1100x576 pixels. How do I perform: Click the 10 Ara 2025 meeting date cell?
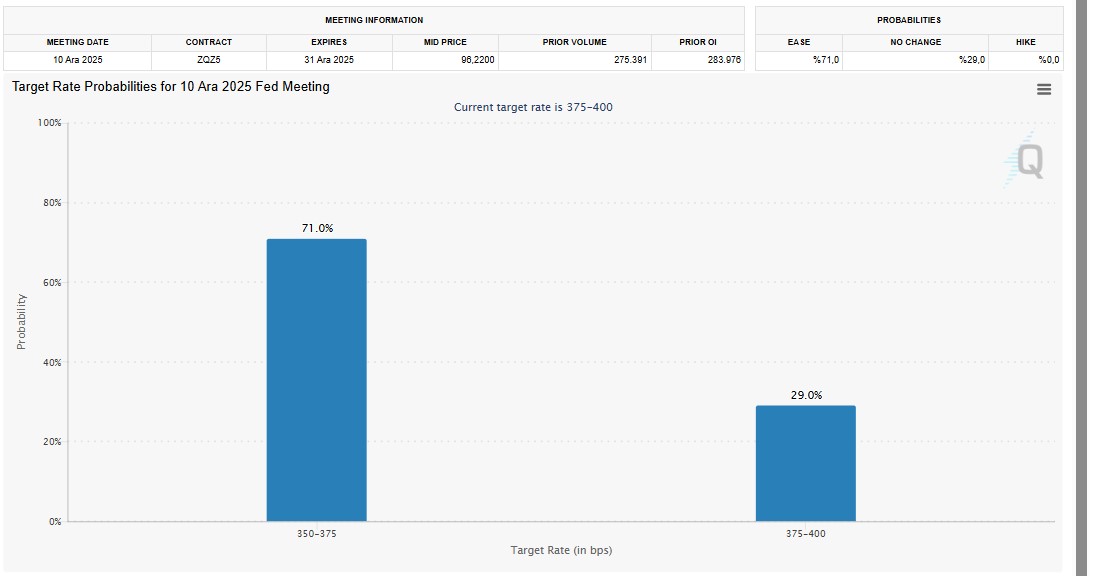78,60
